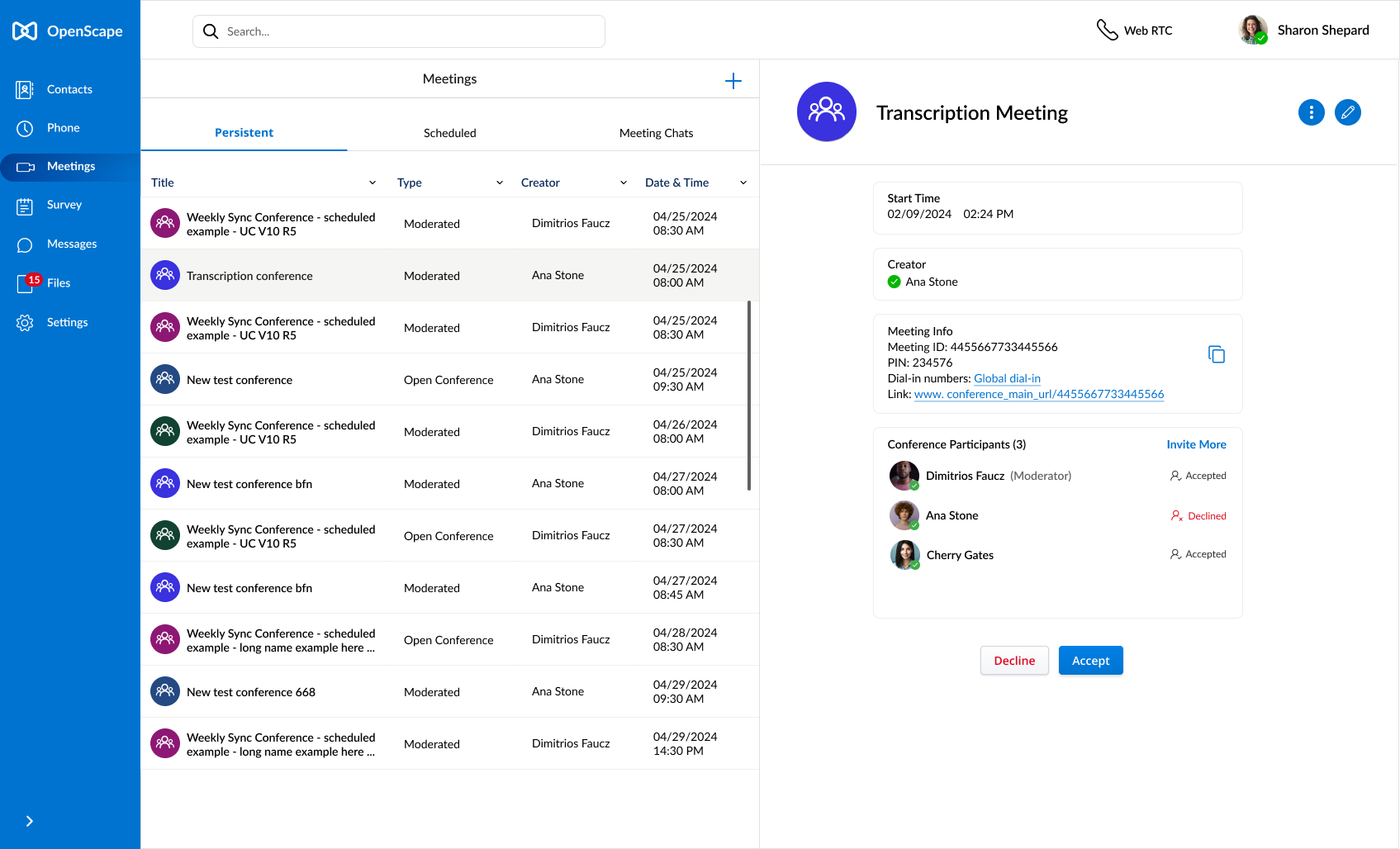Click the Meeting ID 4455667733445566 text
Image resolution: width=1400 pixels, height=849 pixels.
click(x=972, y=347)
